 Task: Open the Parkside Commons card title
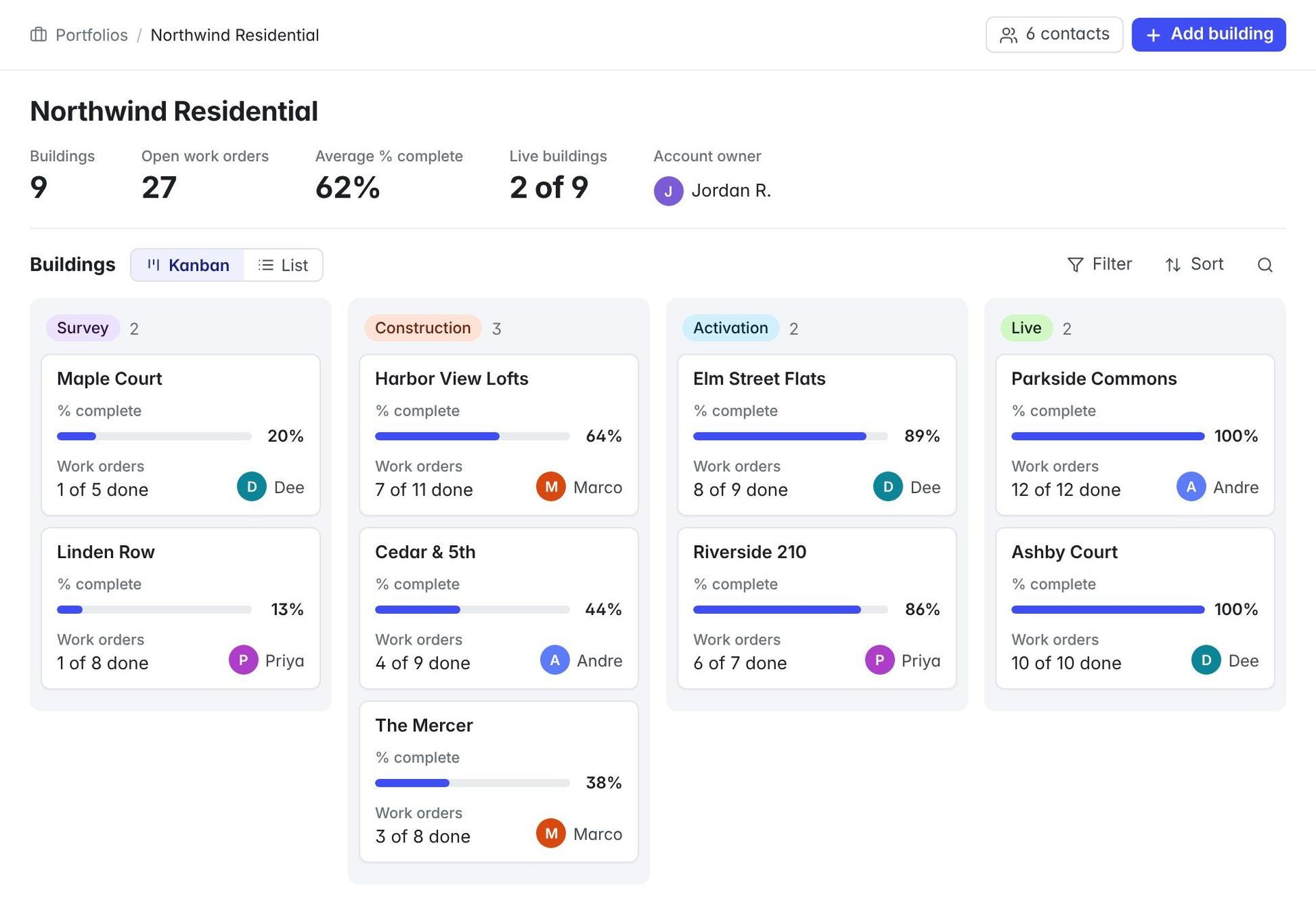click(x=1094, y=379)
